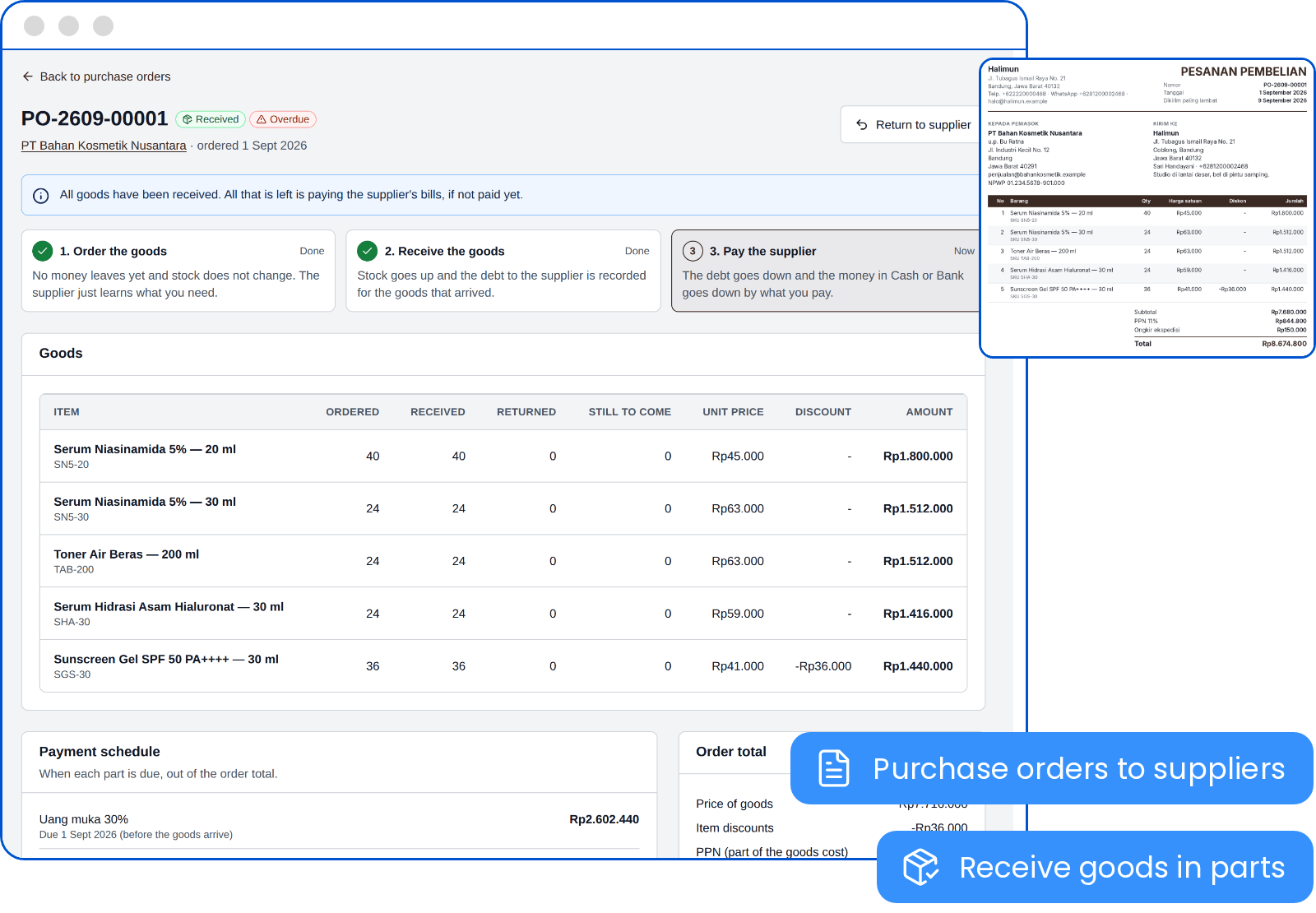The width and height of the screenshot is (1316, 913).
Task: Click the AMOUNT column header
Action: pos(929,412)
